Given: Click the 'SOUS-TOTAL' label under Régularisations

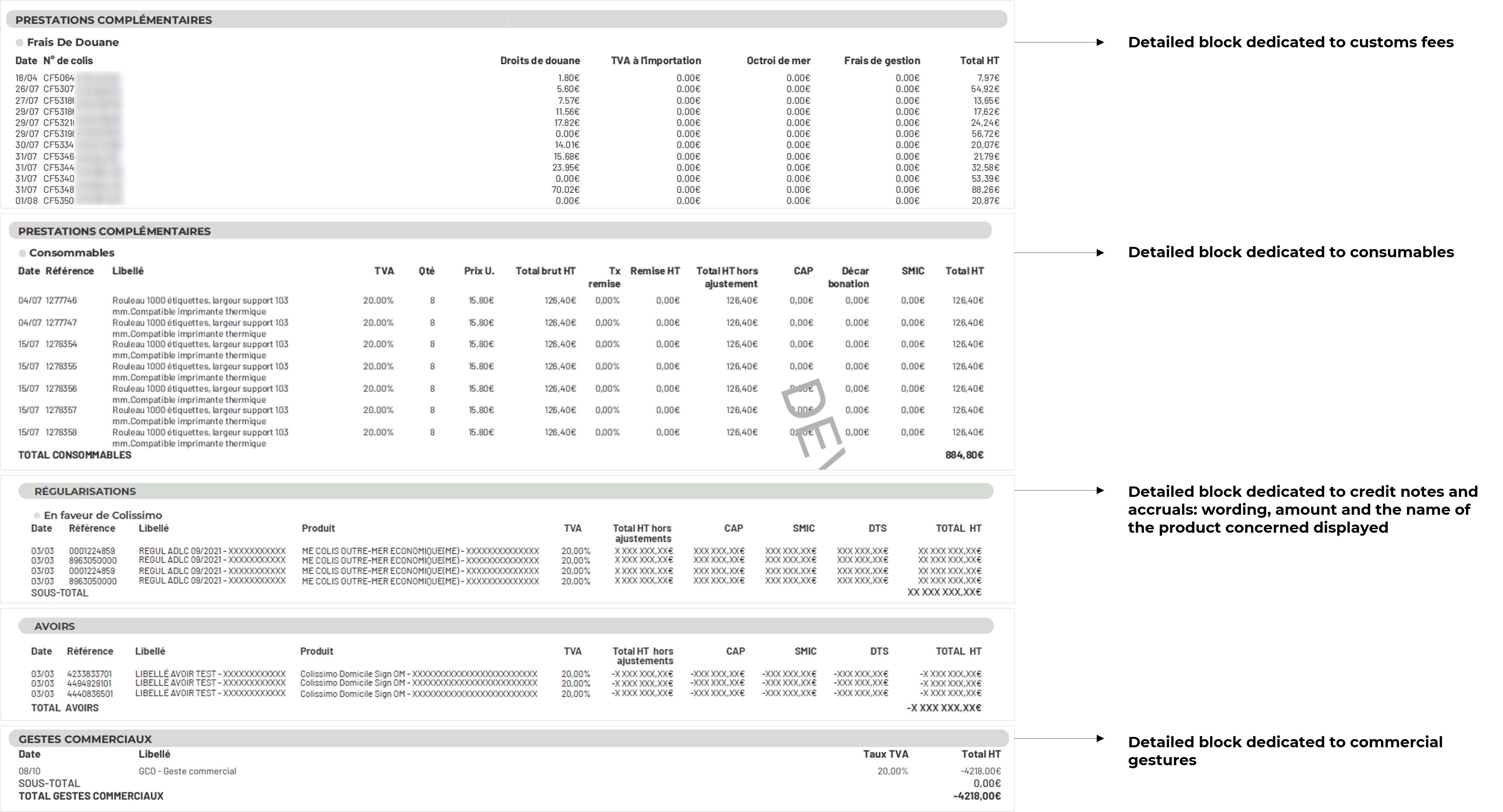Looking at the screenshot, I should click(60, 593).
